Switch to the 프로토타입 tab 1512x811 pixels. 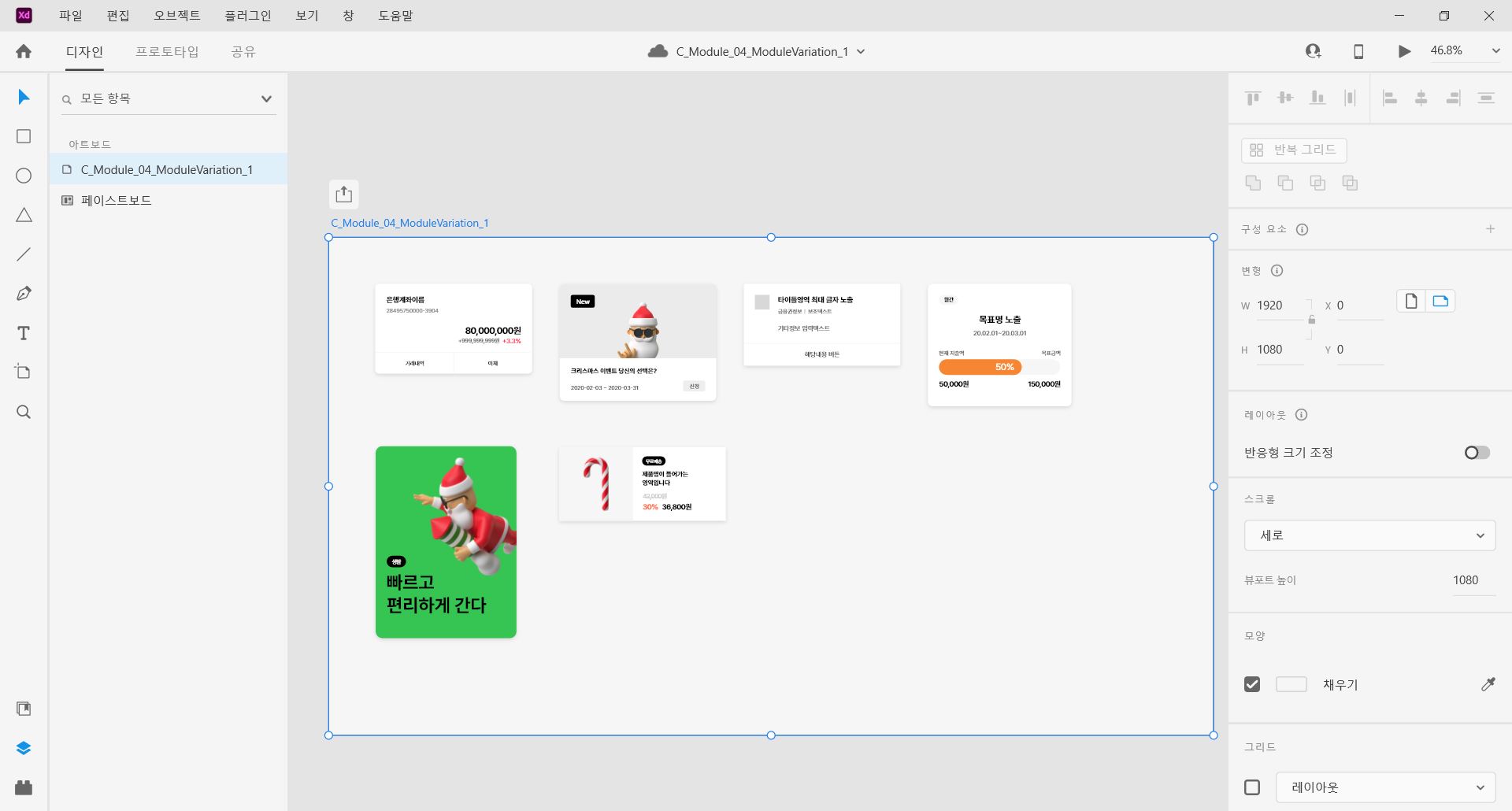click(167, 52)
